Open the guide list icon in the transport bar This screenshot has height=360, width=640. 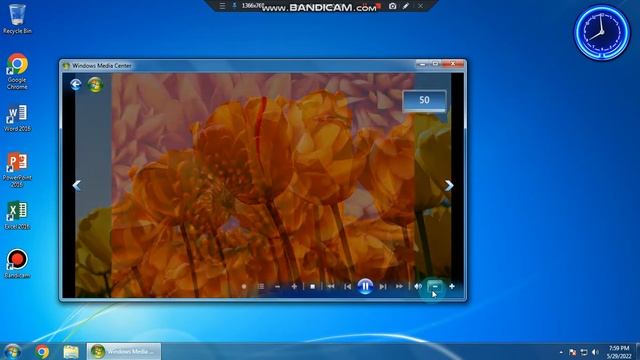[261, 287]
